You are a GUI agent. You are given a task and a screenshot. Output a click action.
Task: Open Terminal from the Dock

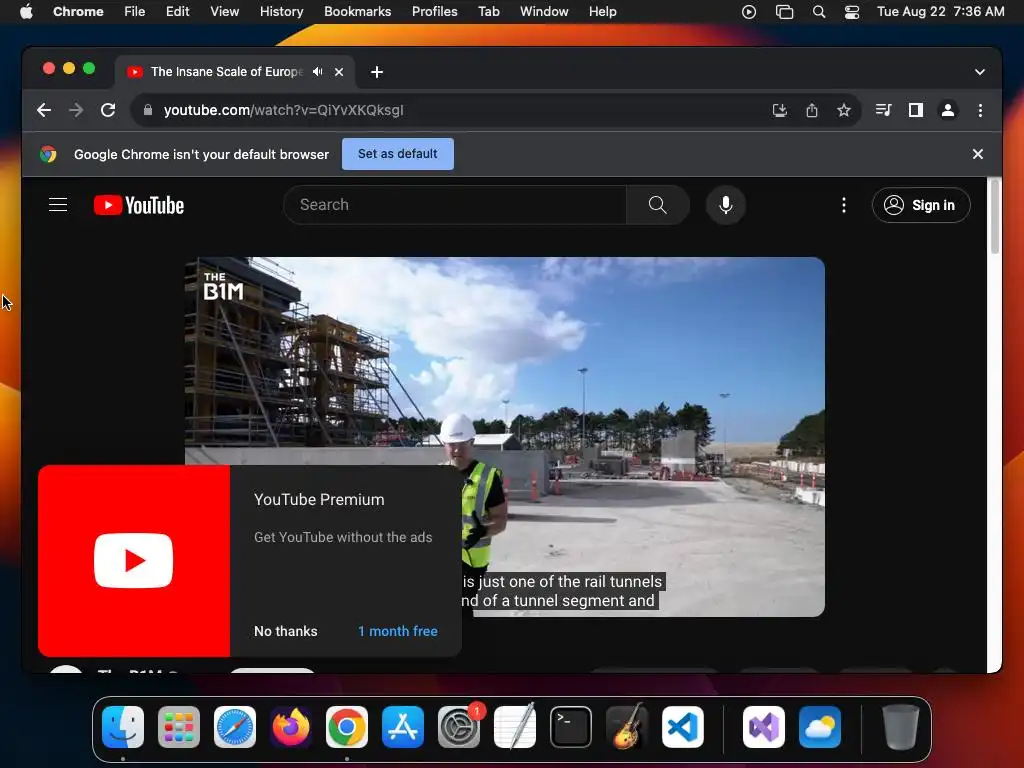(x=571, y=727)
